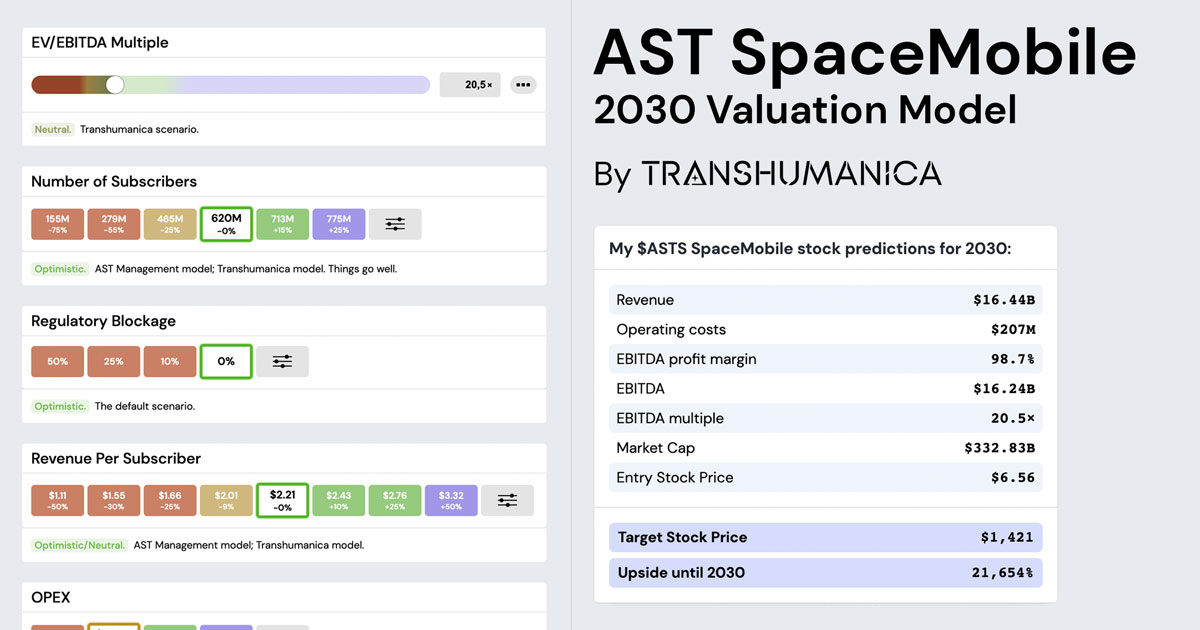Viewport: 1200px width, 630px height.
Task: Set revenue per subscriber to $2.43
Action: pyautogui.click(x=338, y=500)
